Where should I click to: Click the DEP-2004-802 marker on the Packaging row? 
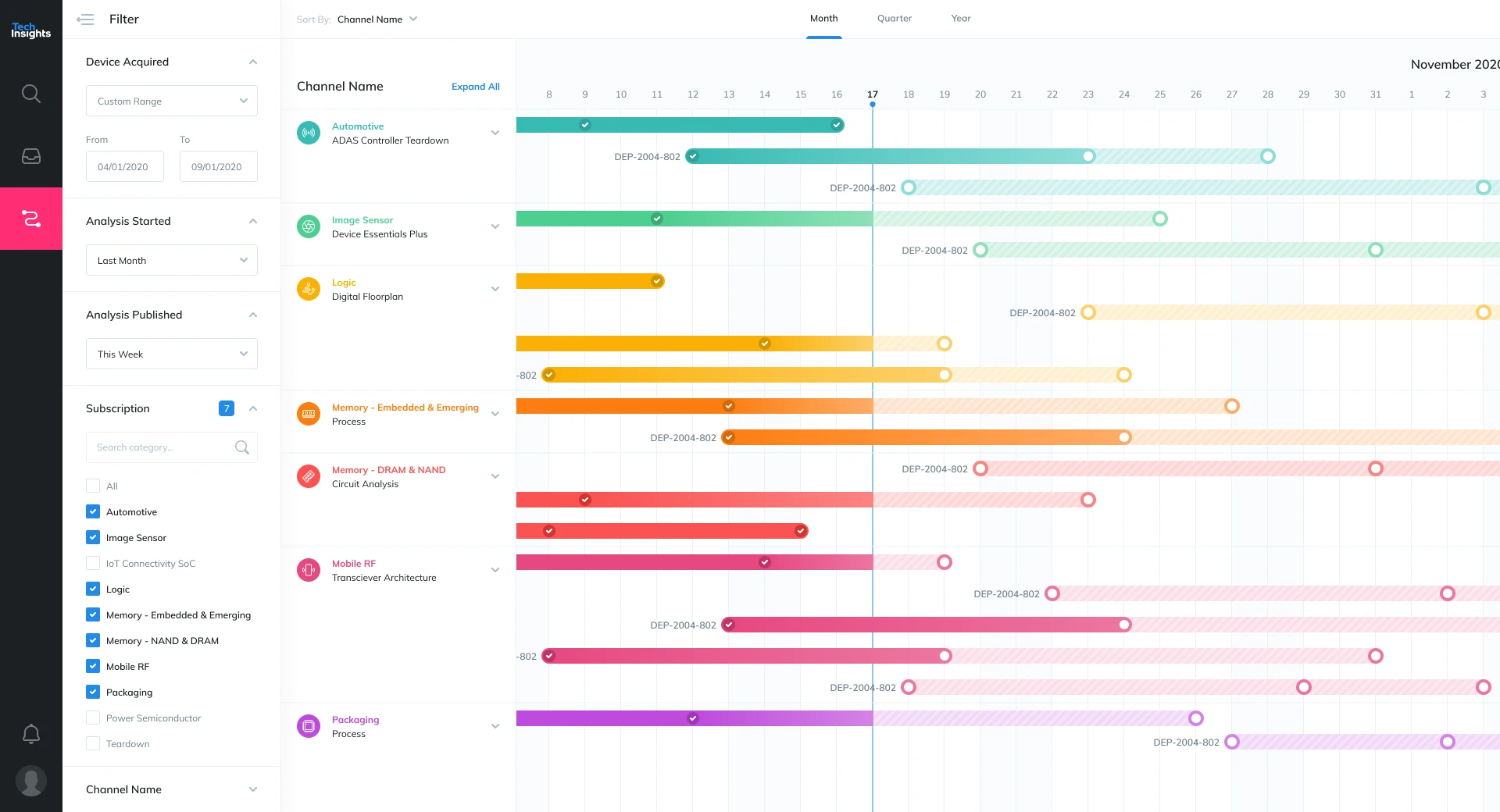1233,743
